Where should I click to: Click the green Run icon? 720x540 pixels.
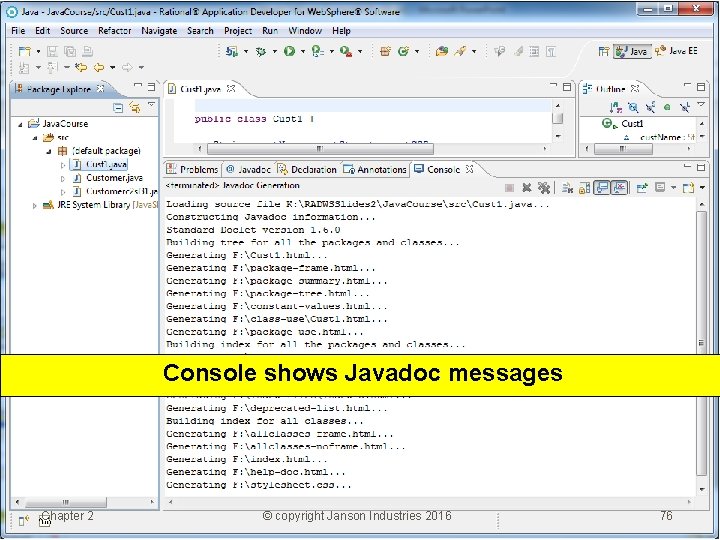click(x=289, y=51)
